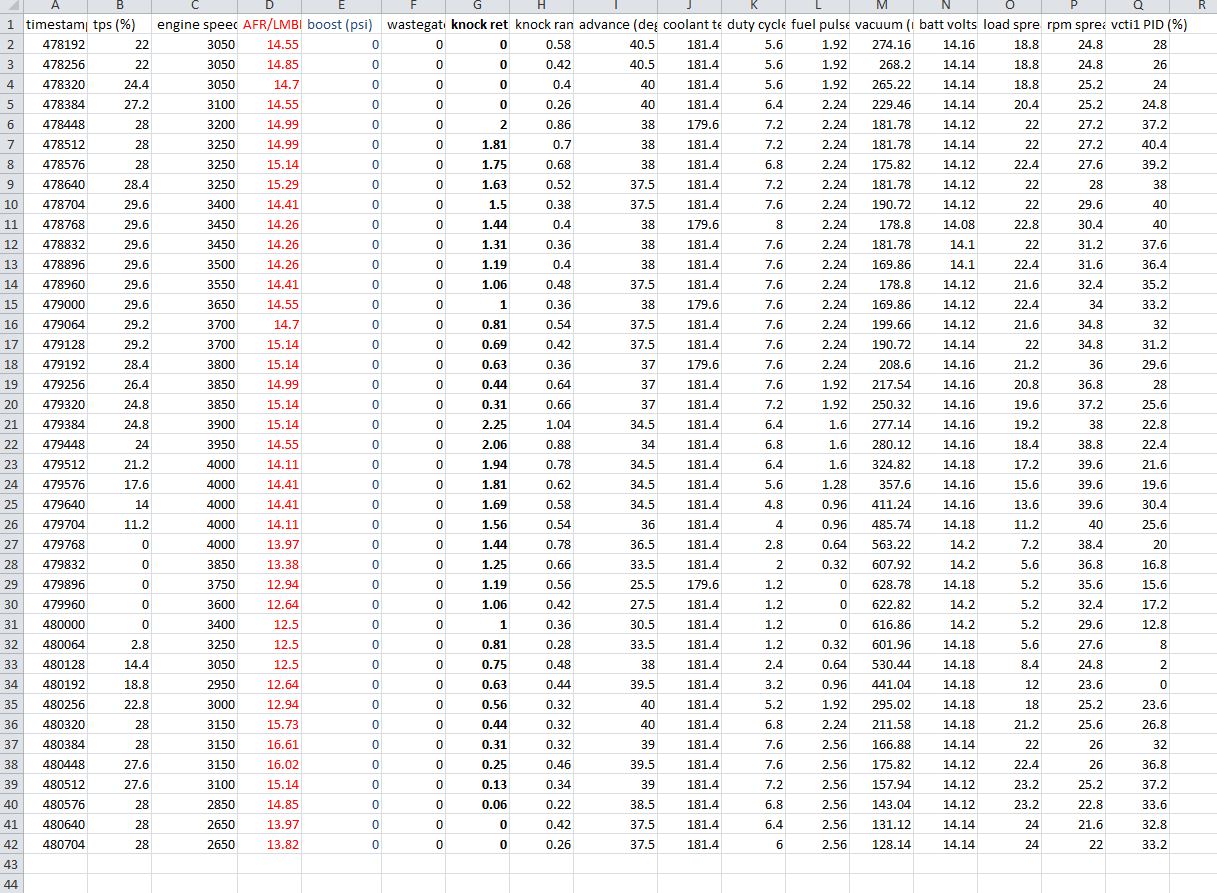This screenshot has height=893, width=1217.
Task: Select row 1 header
Action: (x=11, y=24)
